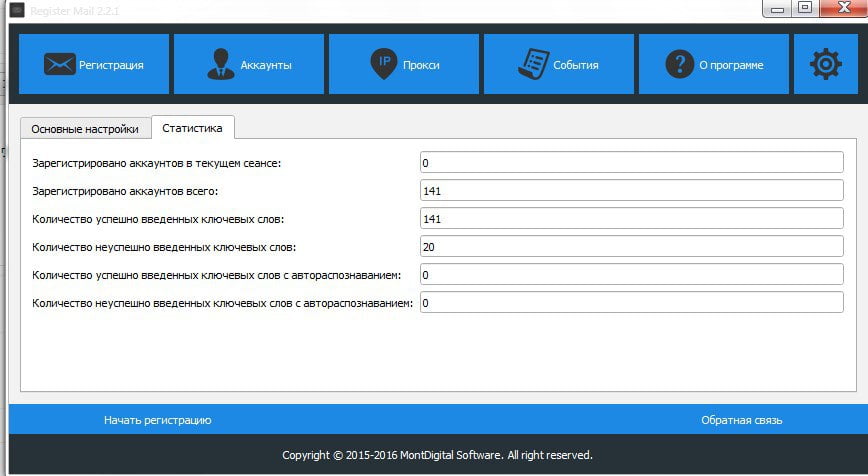Switch to the Основные настройки tab

85,129
